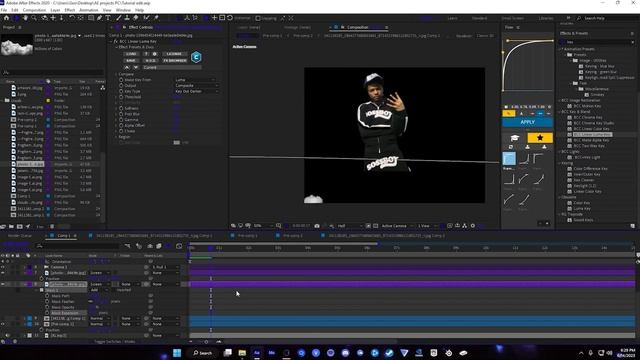Open the Effect menu
The image size is (640, 360).
click(70, 10)
